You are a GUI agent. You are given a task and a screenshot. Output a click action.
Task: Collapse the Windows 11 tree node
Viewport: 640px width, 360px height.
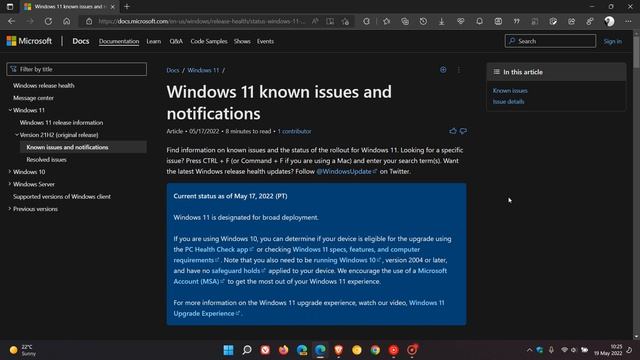point(10,110)
